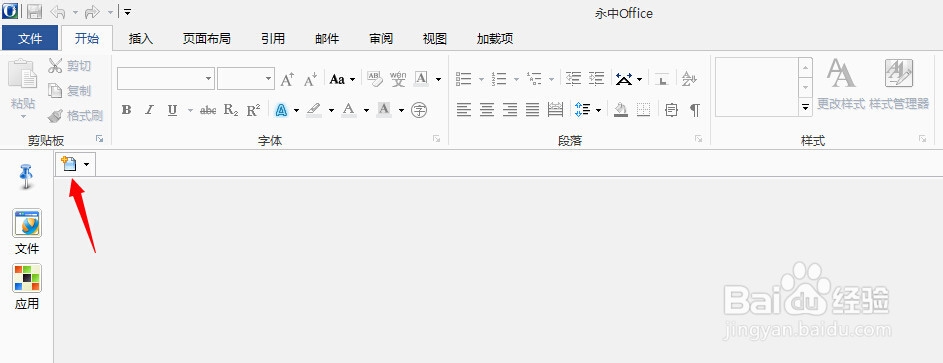Toggle Subscript R₂ formatting
Viewport: 943px width, 363px height.
232,110
